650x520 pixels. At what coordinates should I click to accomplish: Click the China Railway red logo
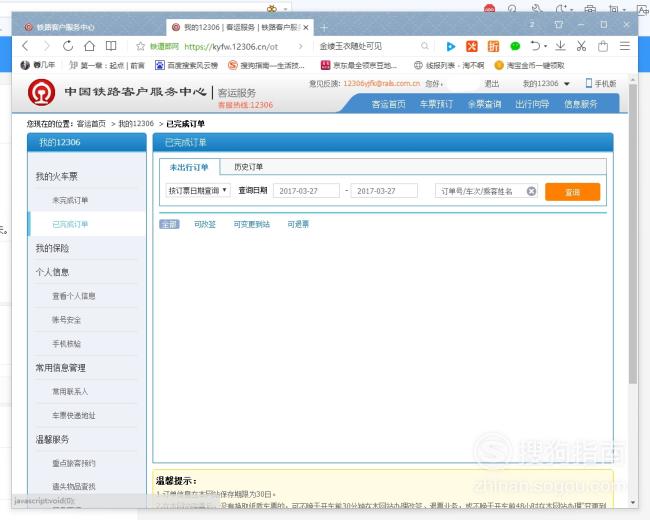[41, 92]
